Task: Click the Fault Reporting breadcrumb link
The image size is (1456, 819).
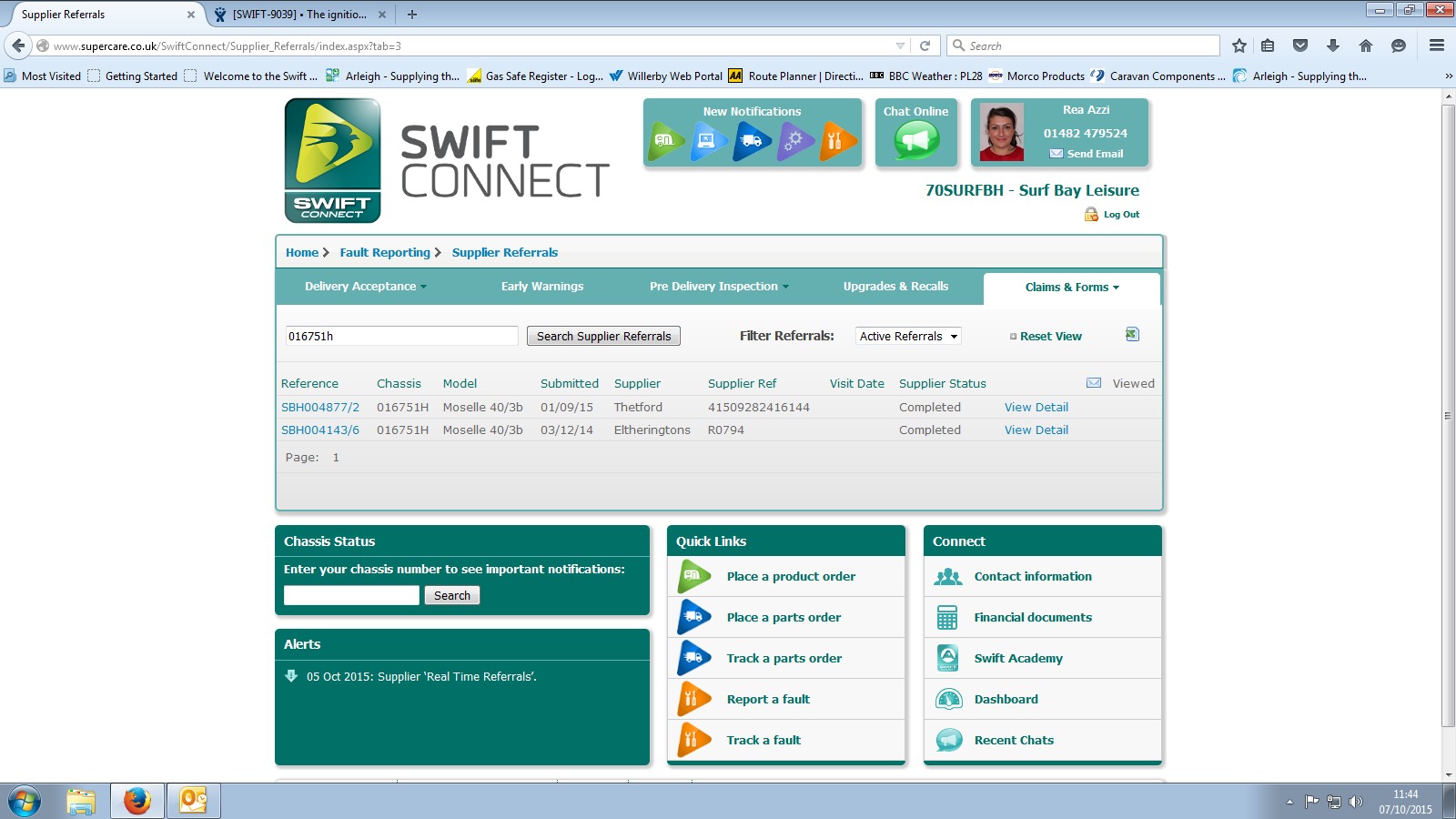Action: click(385, 252)
